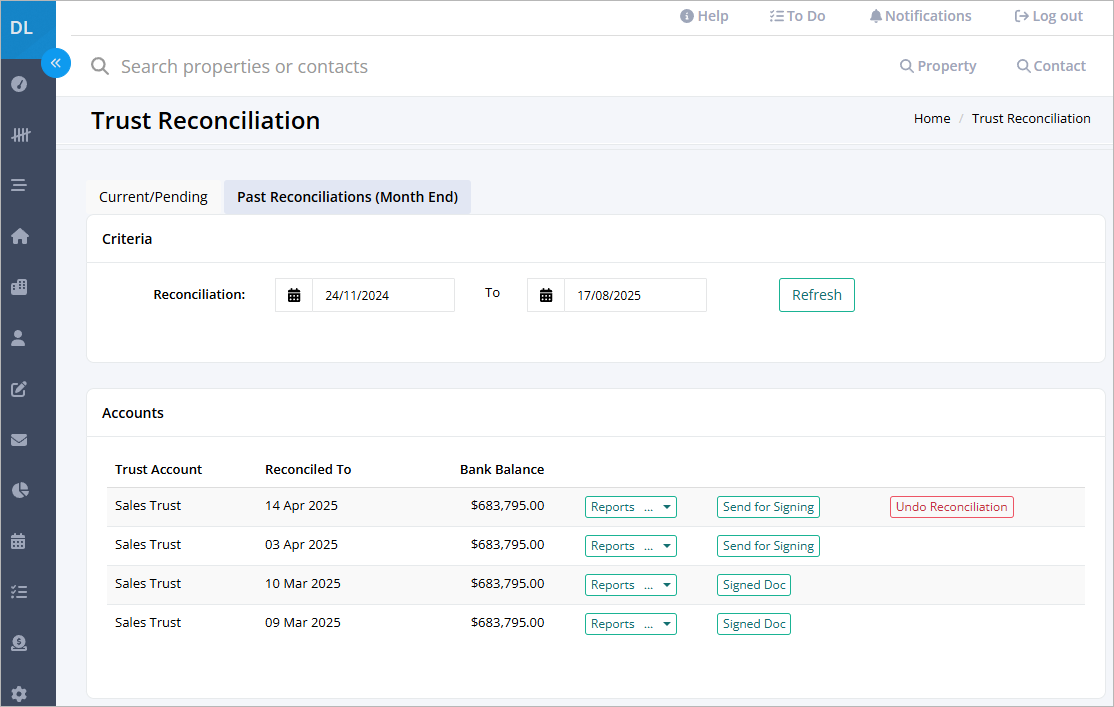1114x707 pixels.
Task: Expand Reports dropdown for 14 Apr 2025
Action: point(631,507)
